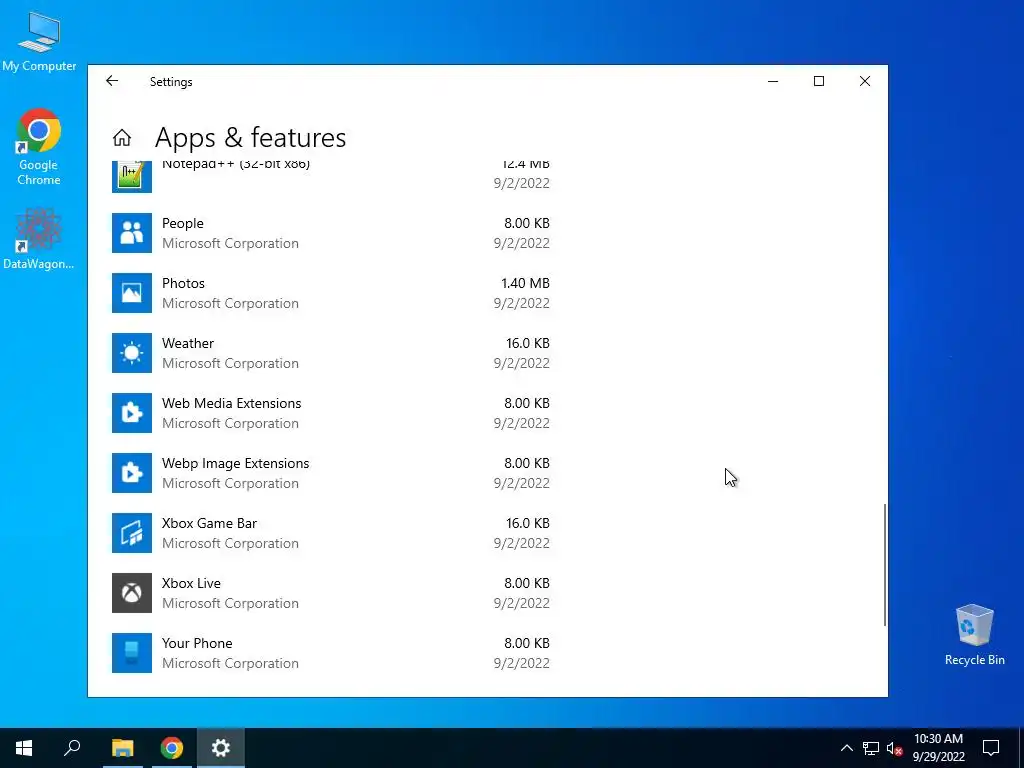1024x768 pixels.
Task: Show hidden tray icons chevron
Action: pos(846,748)
